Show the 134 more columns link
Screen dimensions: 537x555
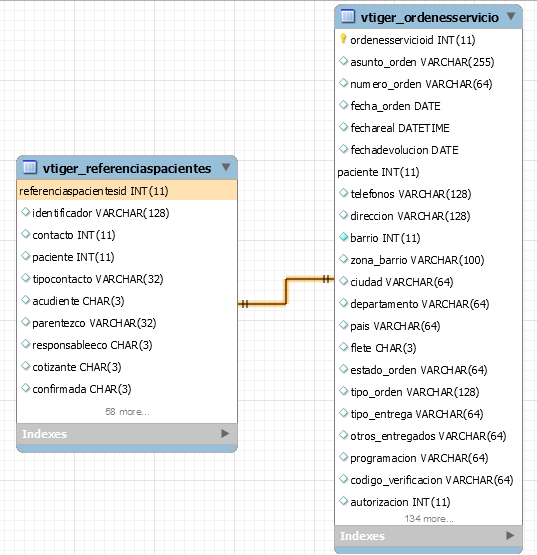click(429, 519)
